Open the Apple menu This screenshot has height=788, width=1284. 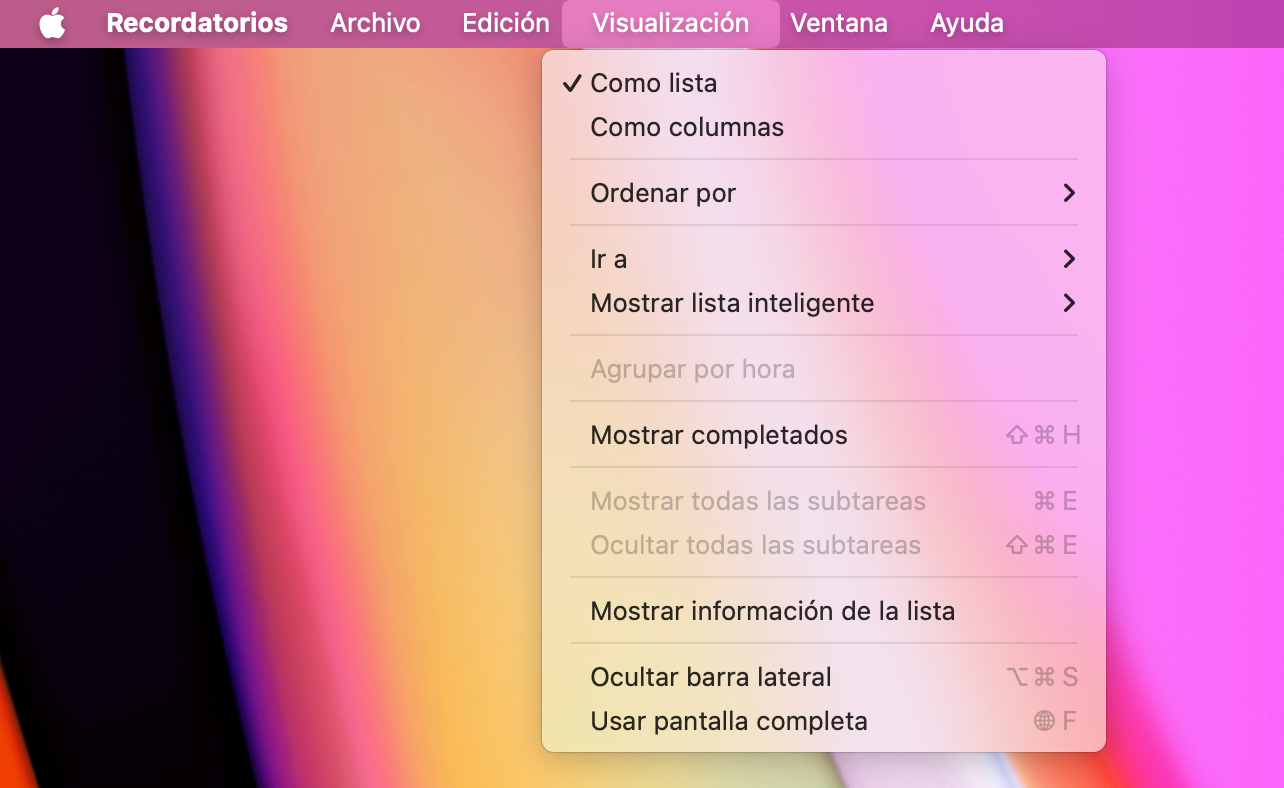[52, 23]
